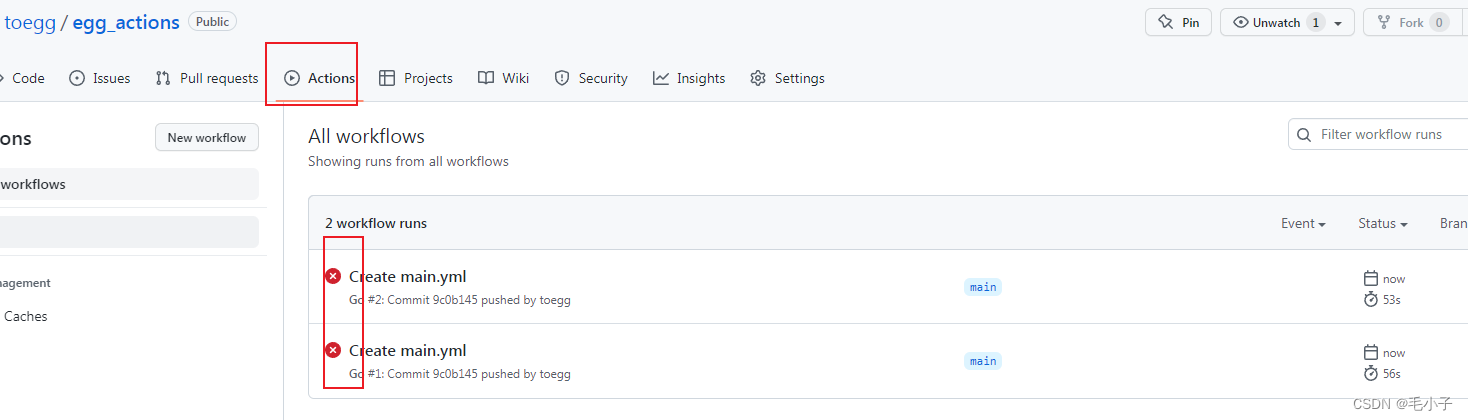Click the stopwatch icon beside 53s
The image size is (1468, 420).
click(1371, 299)
